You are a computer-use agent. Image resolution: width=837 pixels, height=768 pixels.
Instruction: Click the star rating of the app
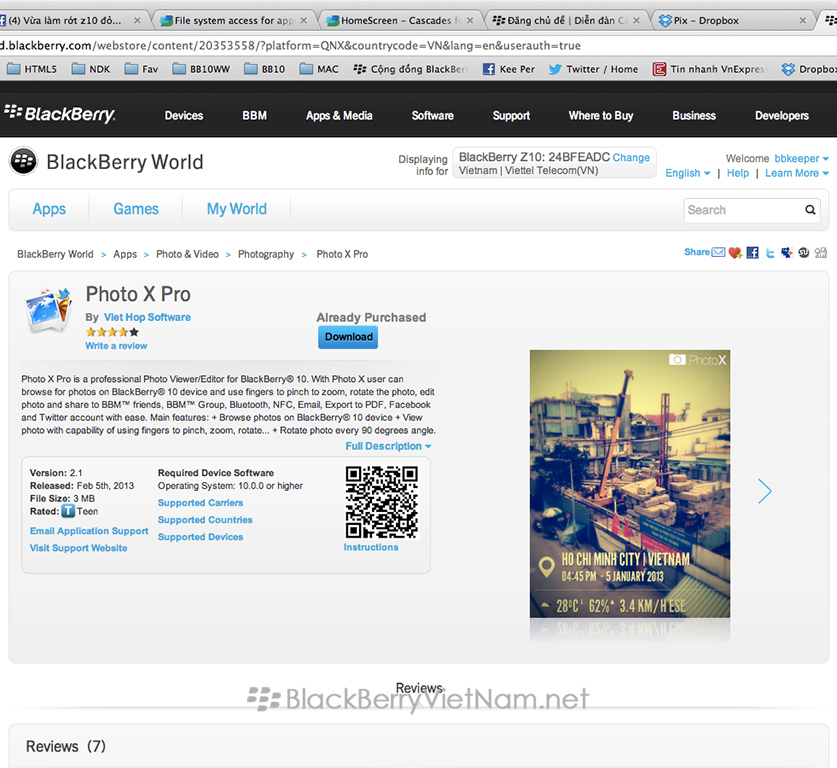tap(112, 332)
